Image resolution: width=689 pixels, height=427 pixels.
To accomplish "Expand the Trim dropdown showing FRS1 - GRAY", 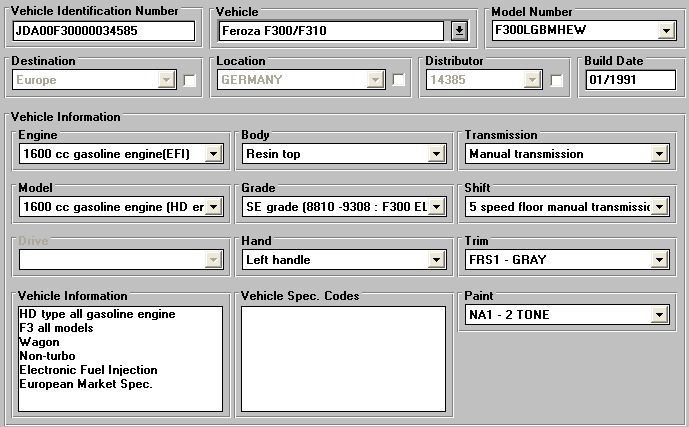I will (659, 260).
